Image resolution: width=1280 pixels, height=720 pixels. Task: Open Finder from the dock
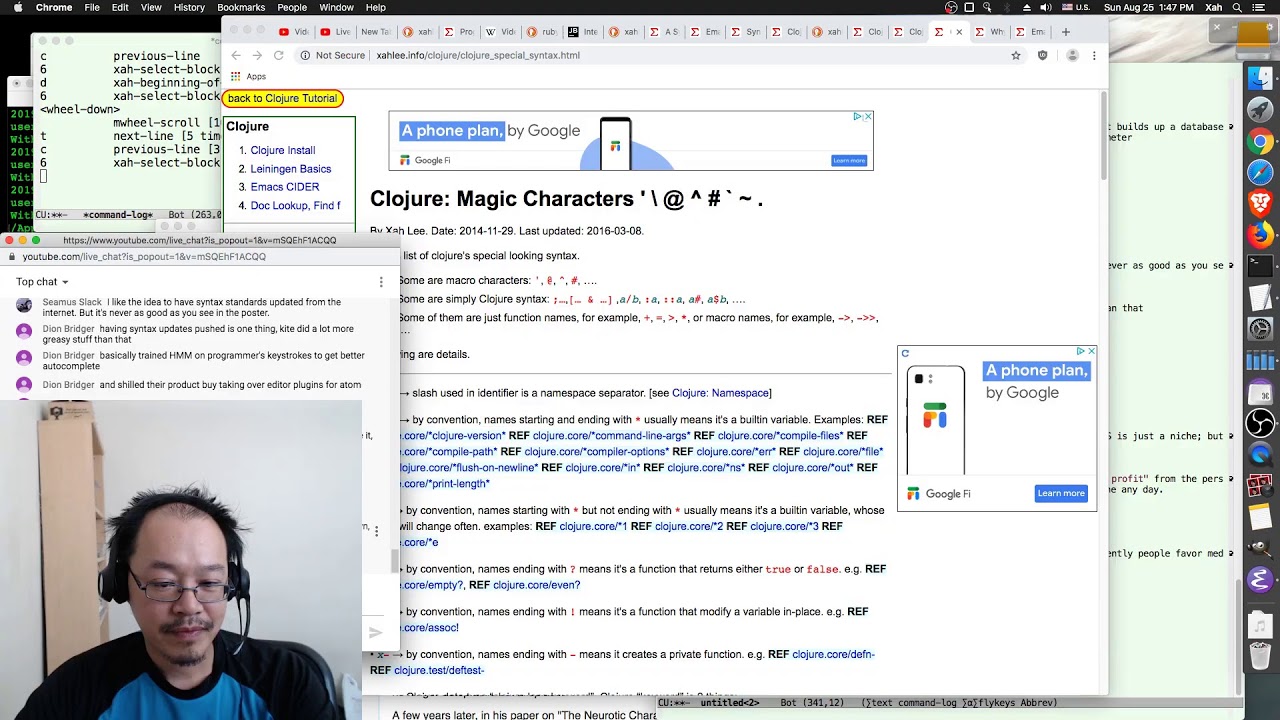[1260, 79]
